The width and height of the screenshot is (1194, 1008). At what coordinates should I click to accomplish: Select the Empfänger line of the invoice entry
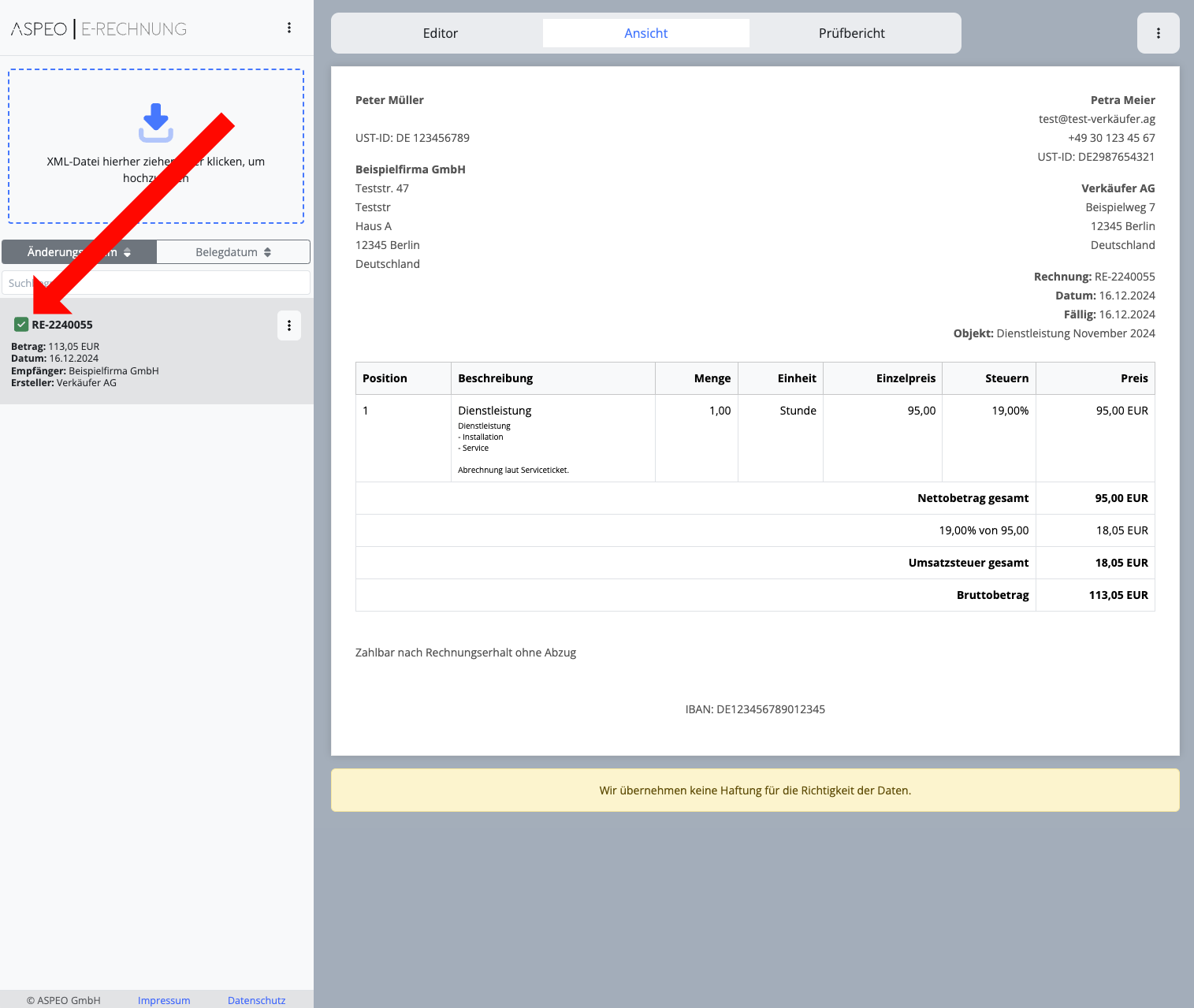click(85, 370)
